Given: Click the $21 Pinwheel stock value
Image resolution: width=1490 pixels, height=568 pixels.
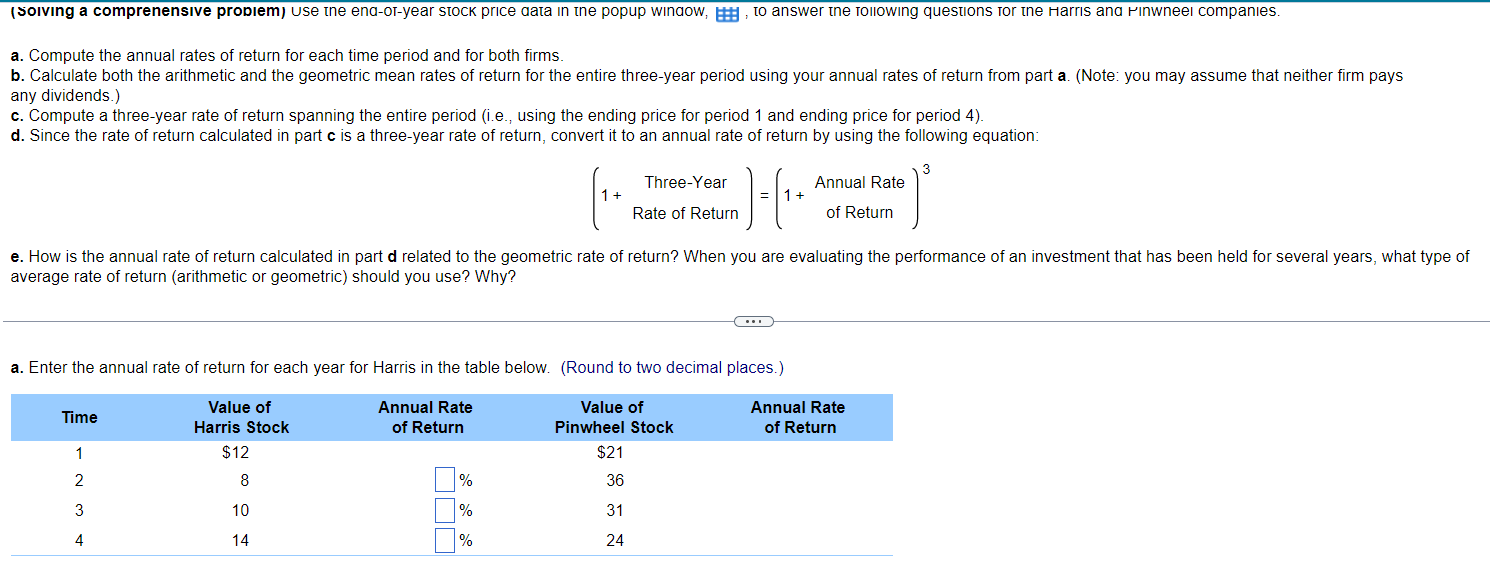Looking at the screenshot, I should pos(610,452).
